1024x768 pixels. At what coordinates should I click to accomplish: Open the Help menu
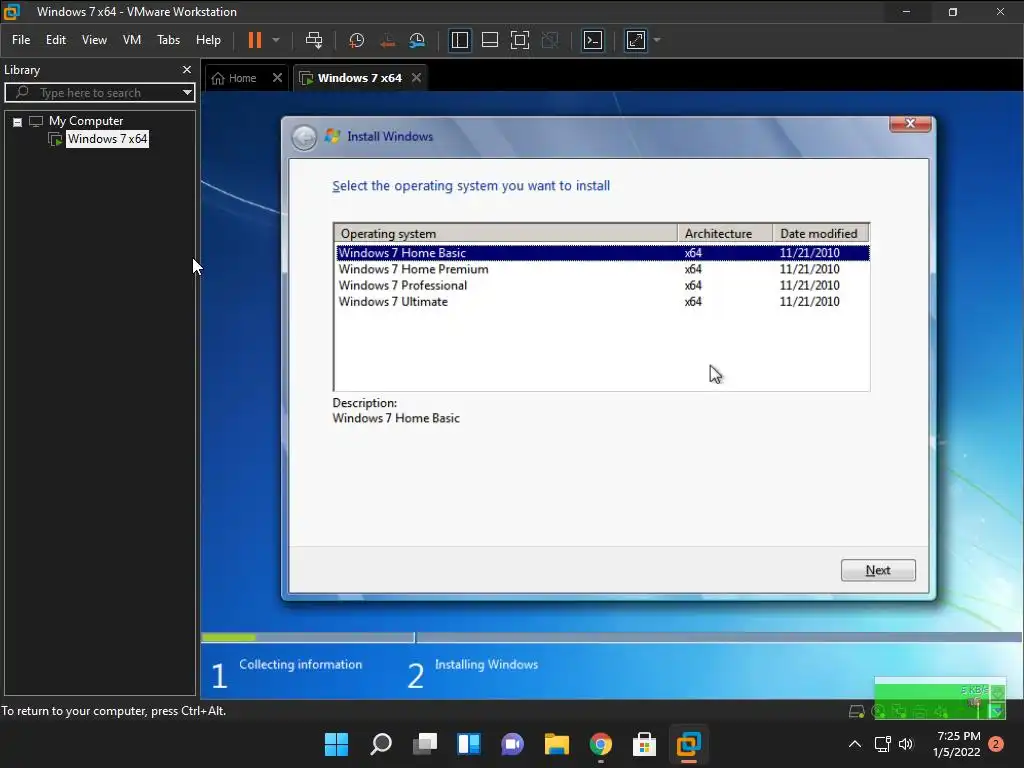(208, 40)
